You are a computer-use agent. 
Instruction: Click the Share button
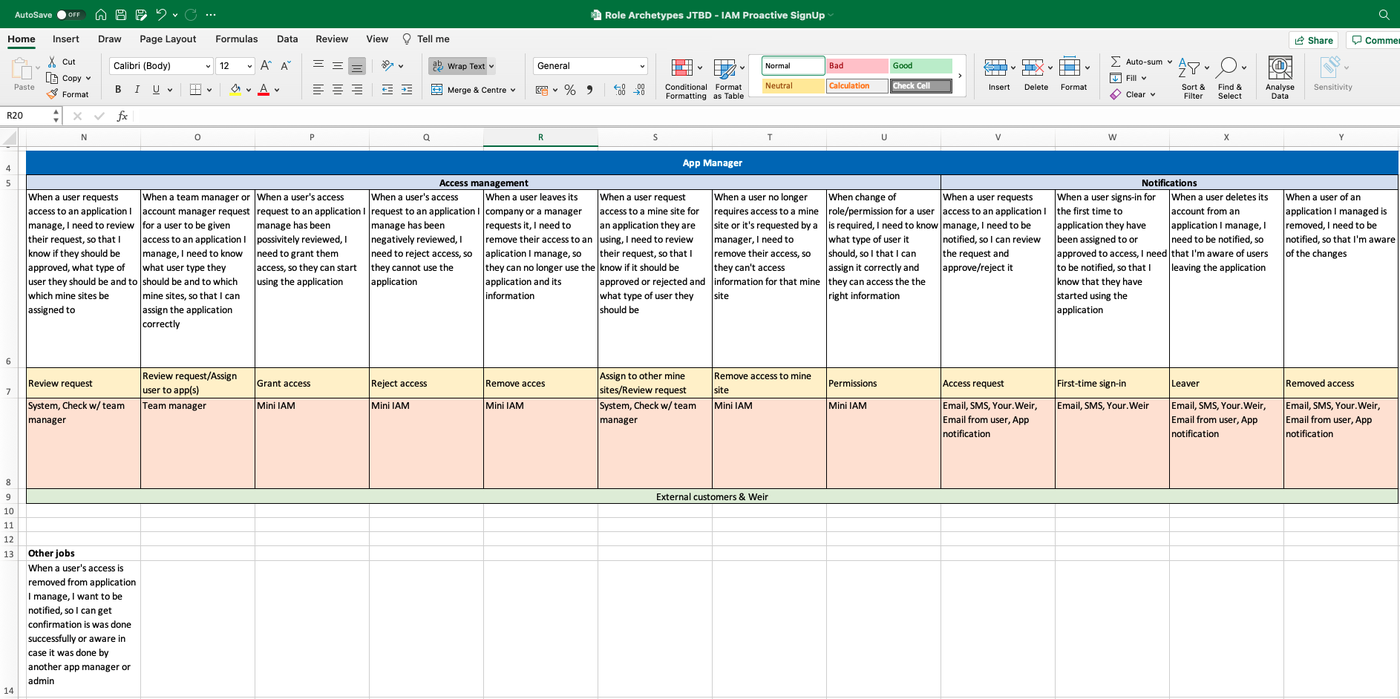1314,40
